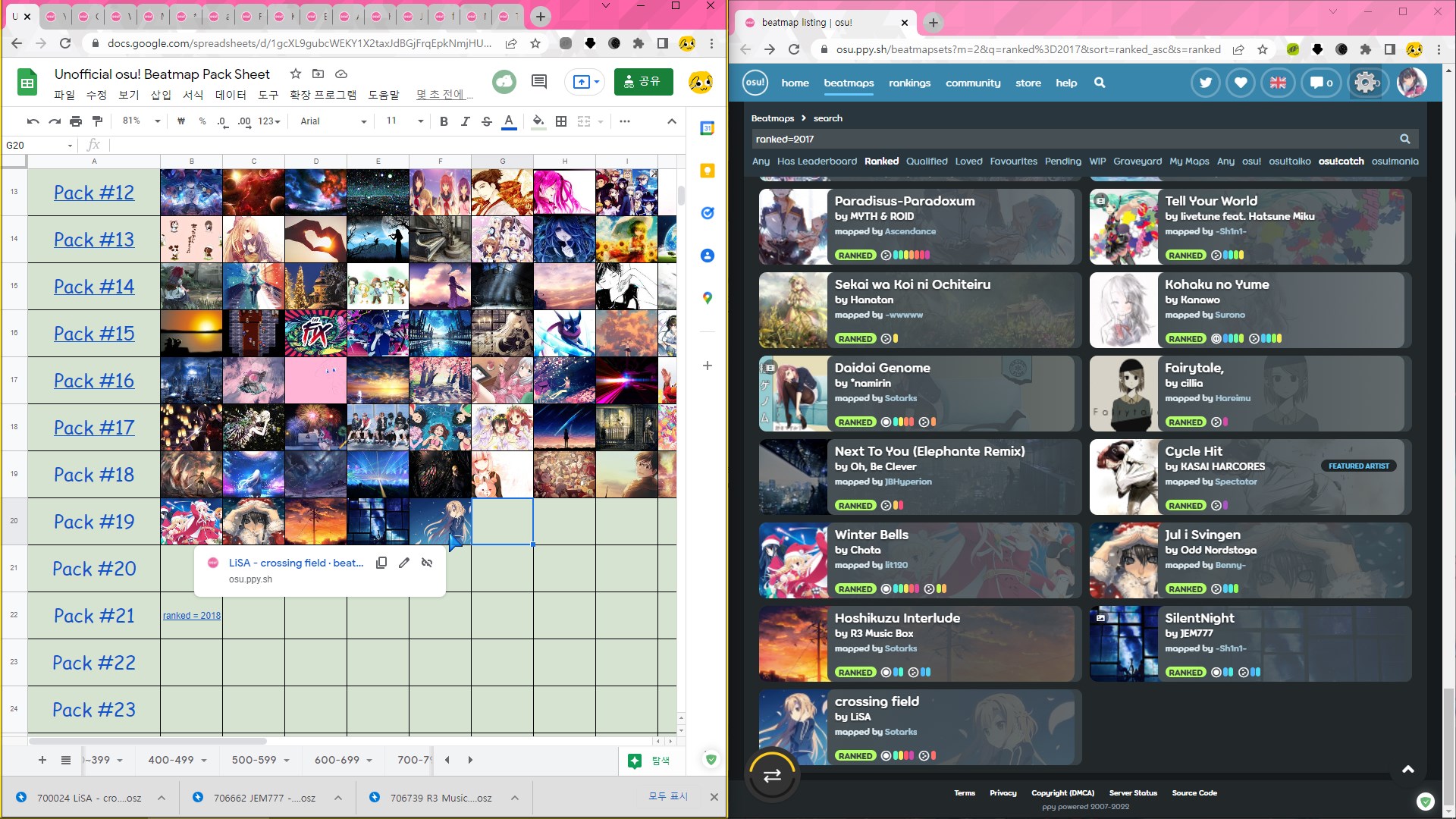Screen dimensions: 1456x819
Task: Star the Unofficial osu! Beatmap Pack Sheet
Action: click(x=296, y=74)
